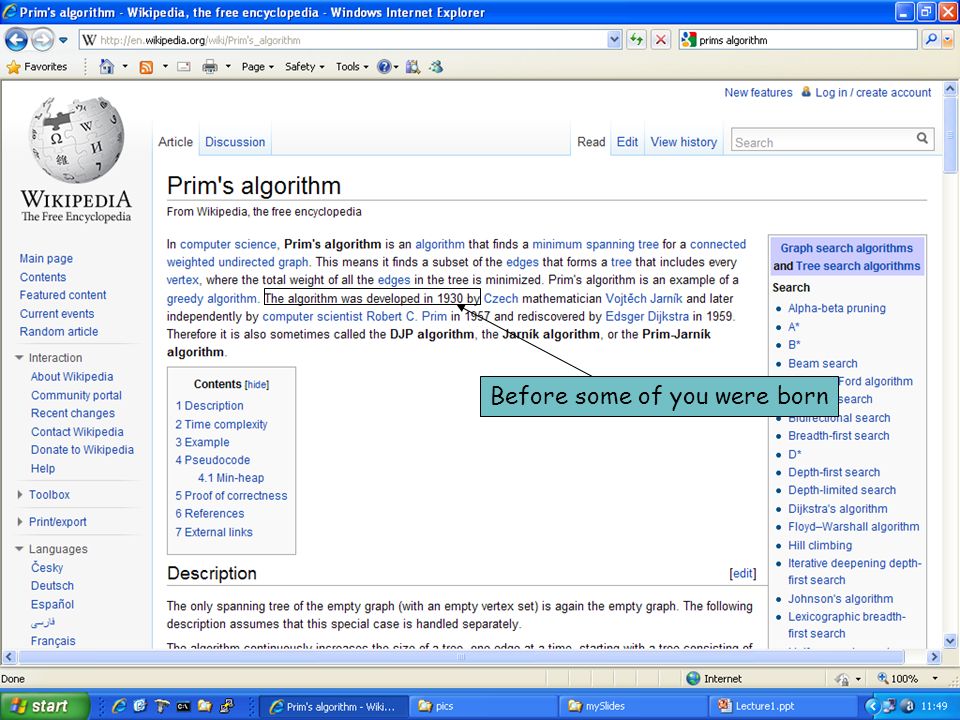Click the edit link for Description section

point(743,574)
